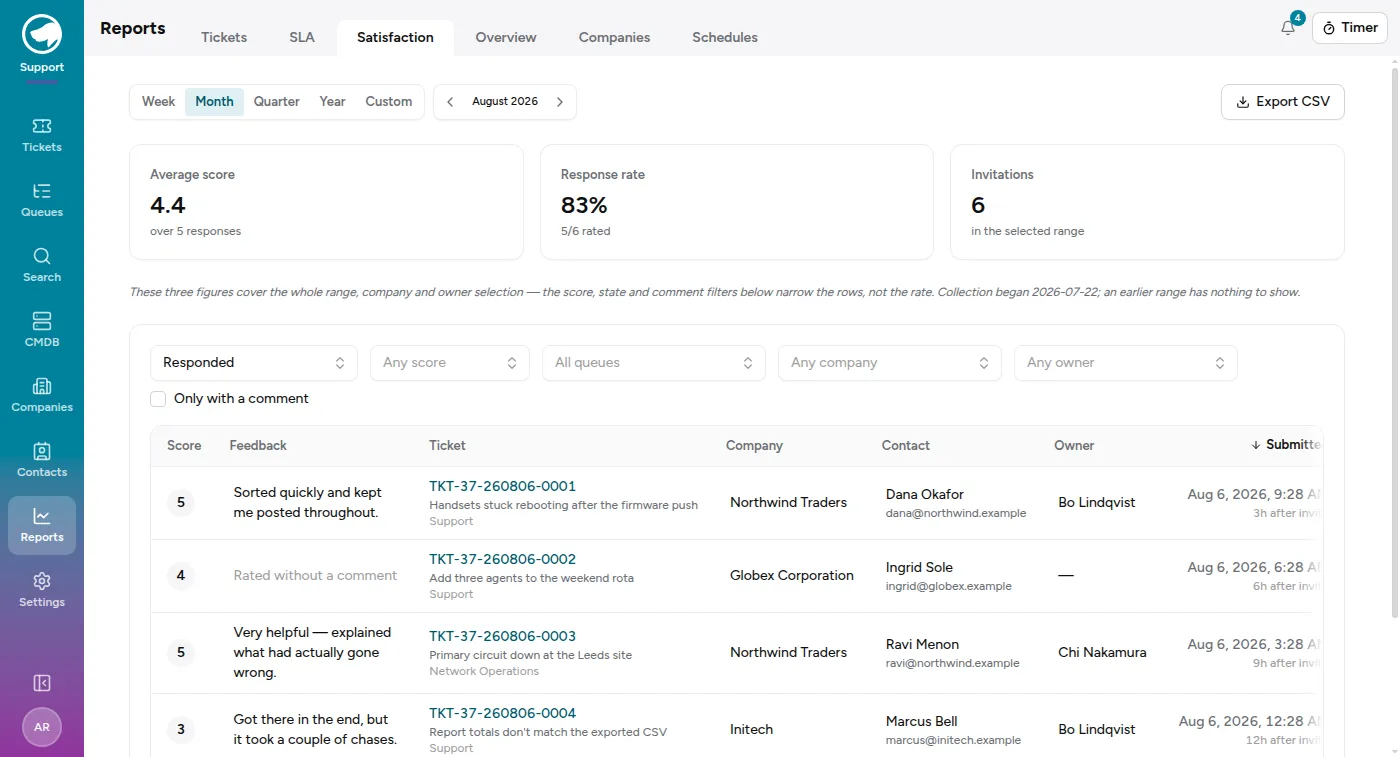Click the Export CSV button

(x=1283, y=102)
